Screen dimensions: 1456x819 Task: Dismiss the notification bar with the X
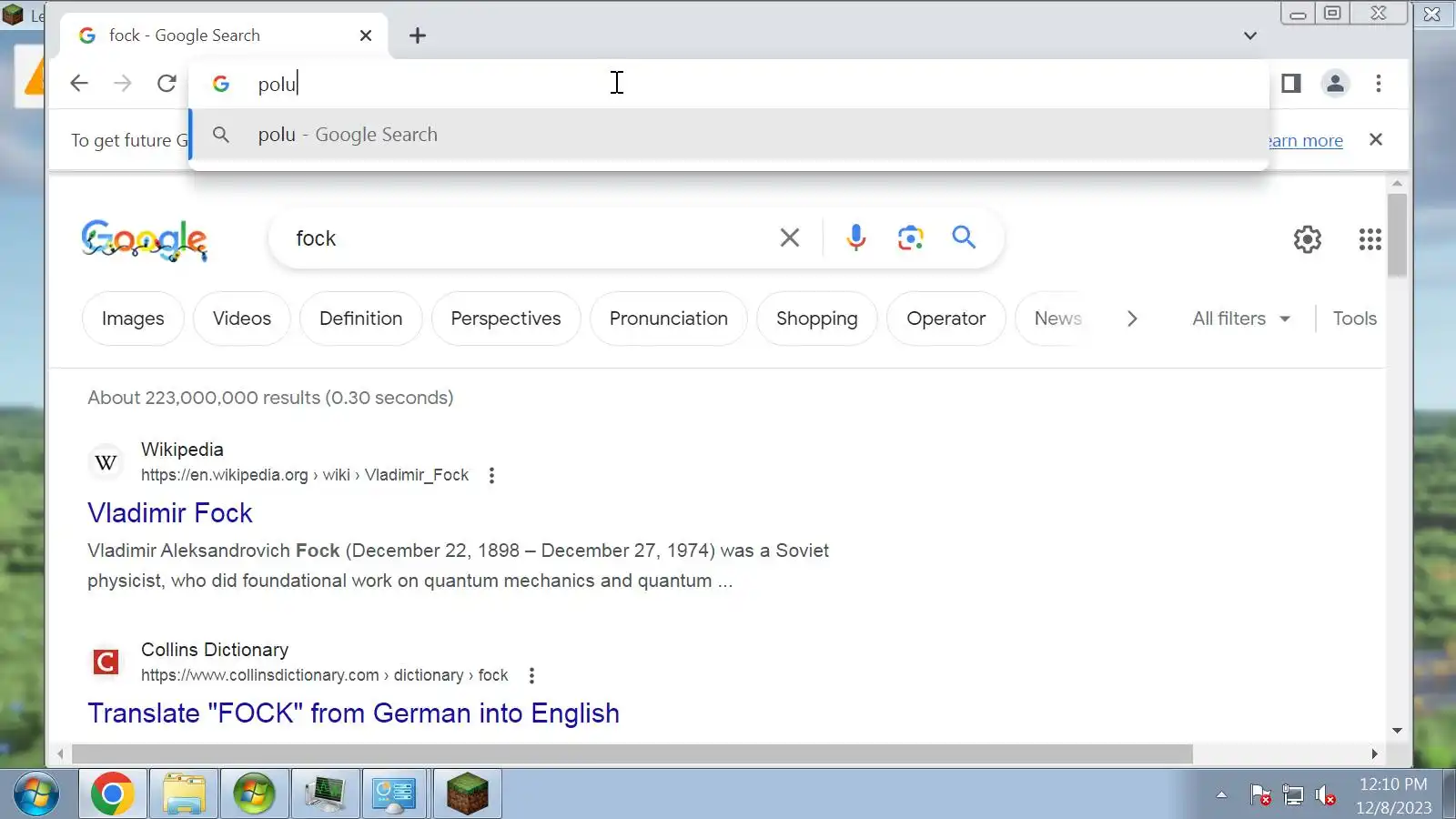pyautogui.click(x=1376, y=139)
